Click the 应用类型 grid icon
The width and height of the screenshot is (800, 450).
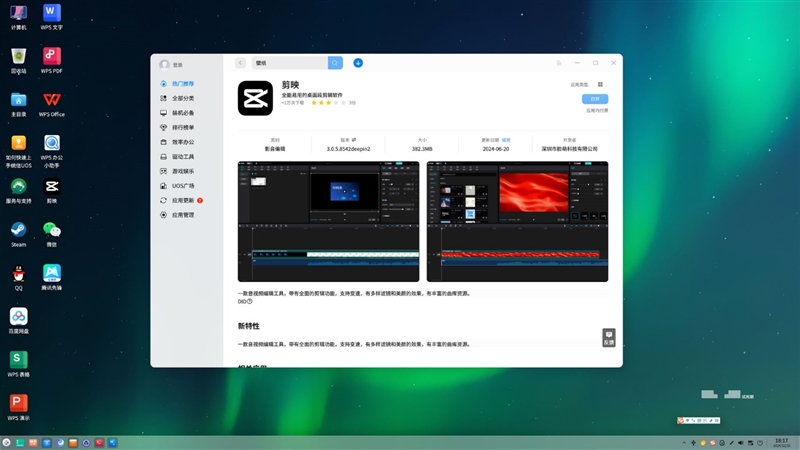[x=600, y=85]
